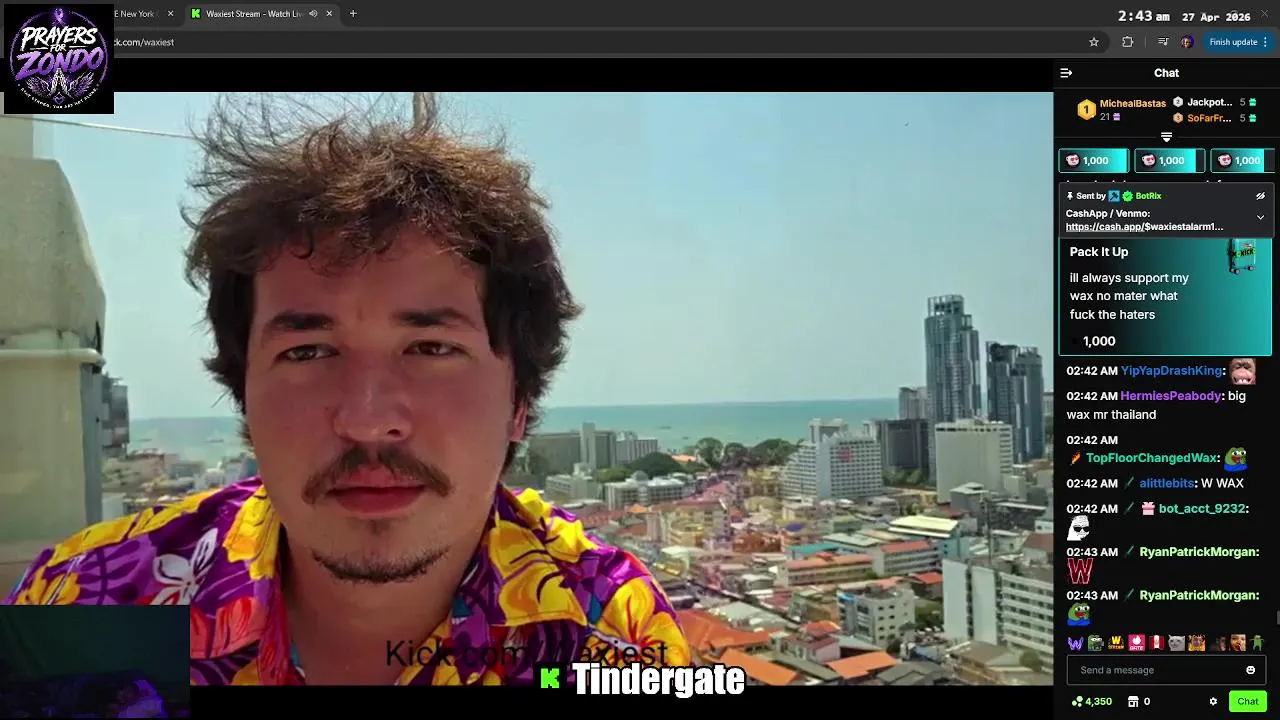Collapse the chat panel with arrow icon
This screenshot has height=720, width=1280.
pos(1066,73)
